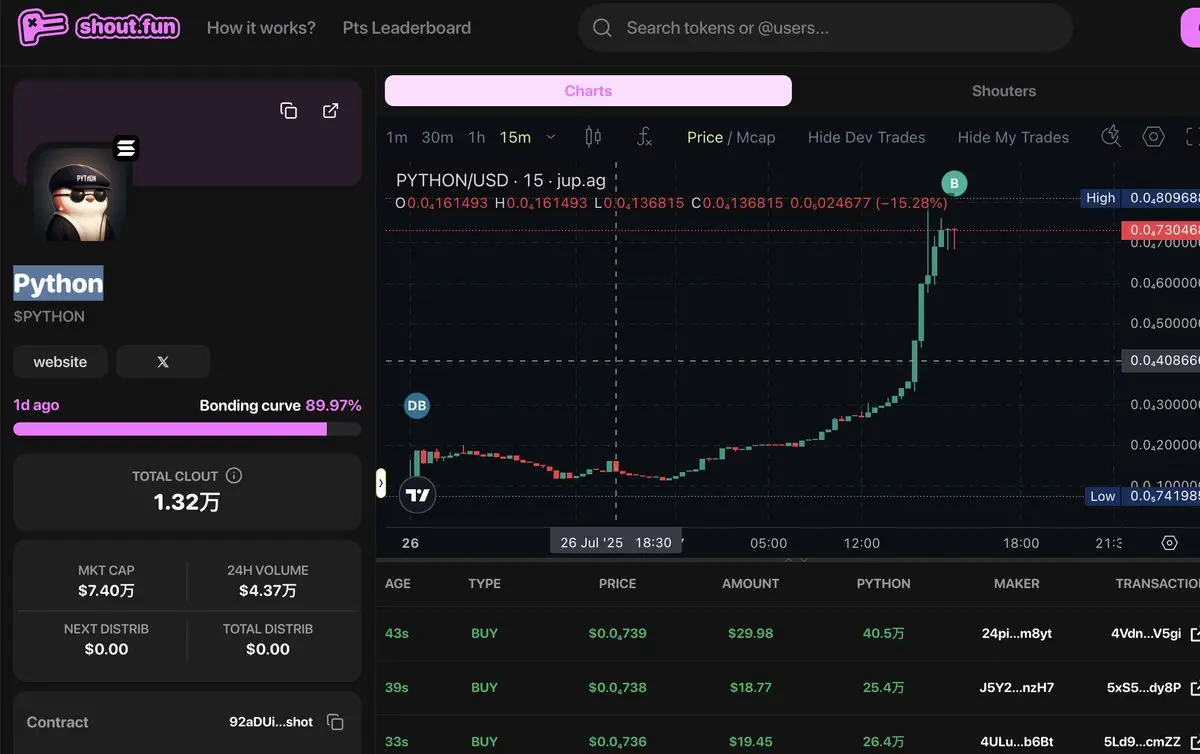Screen dimensions: 1200x754
Task: Expand the timeframe dropdown chevron
Action: click(x=550, y=137)
